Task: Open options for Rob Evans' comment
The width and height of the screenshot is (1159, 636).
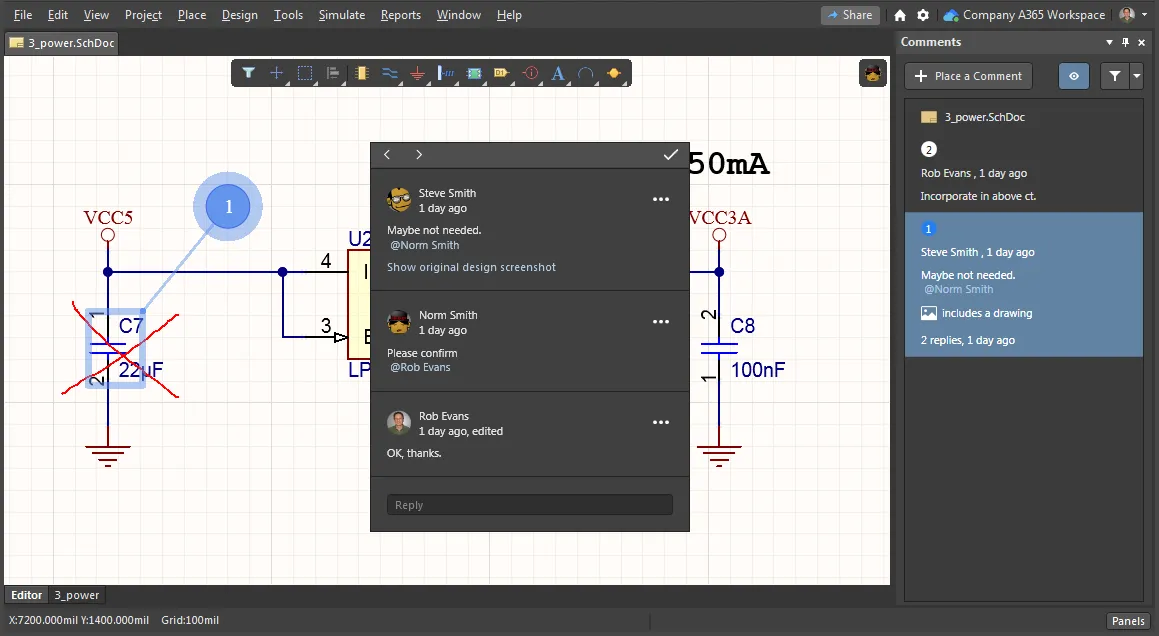Action: click(661, 422)
